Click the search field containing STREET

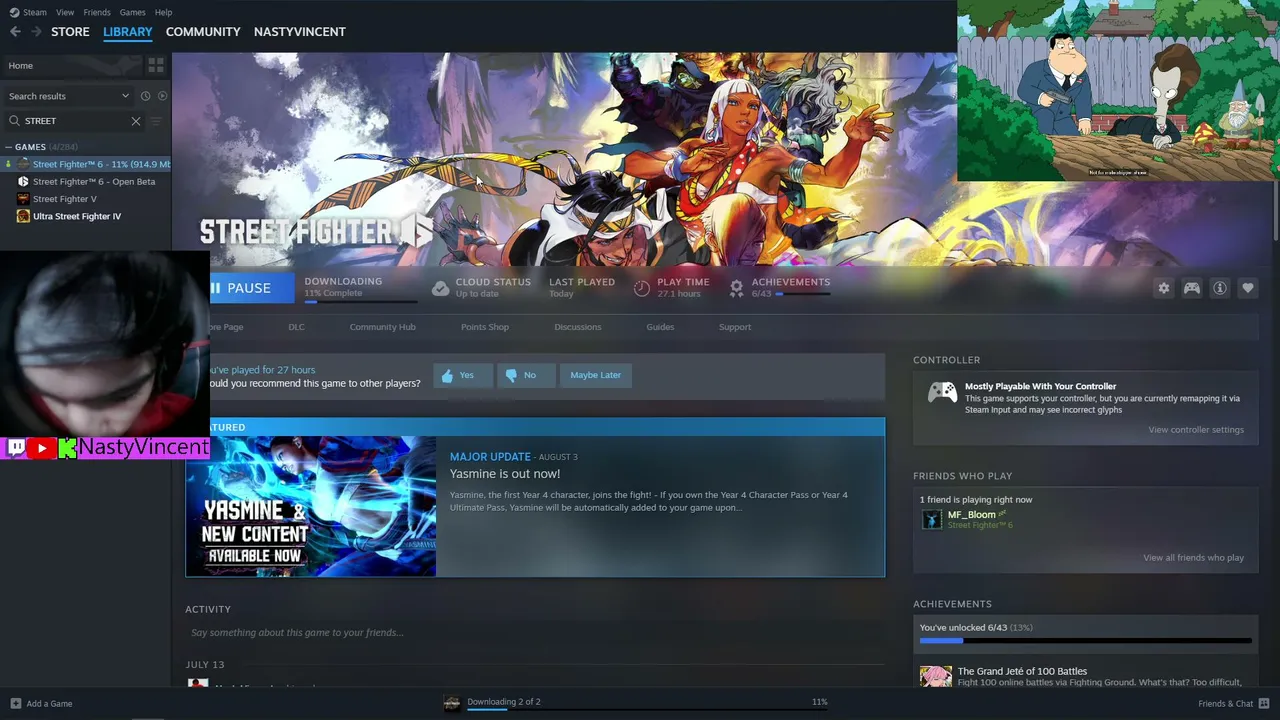(x=76, y=121)
